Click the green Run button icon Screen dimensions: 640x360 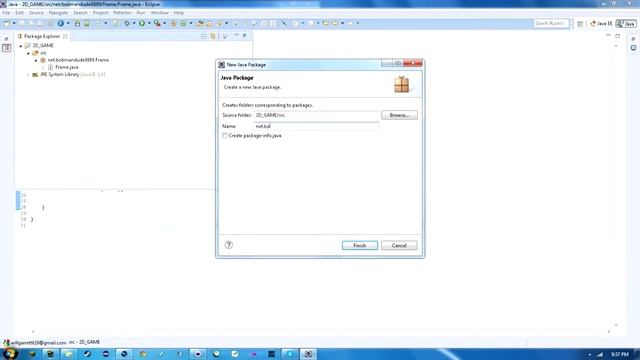142,23
